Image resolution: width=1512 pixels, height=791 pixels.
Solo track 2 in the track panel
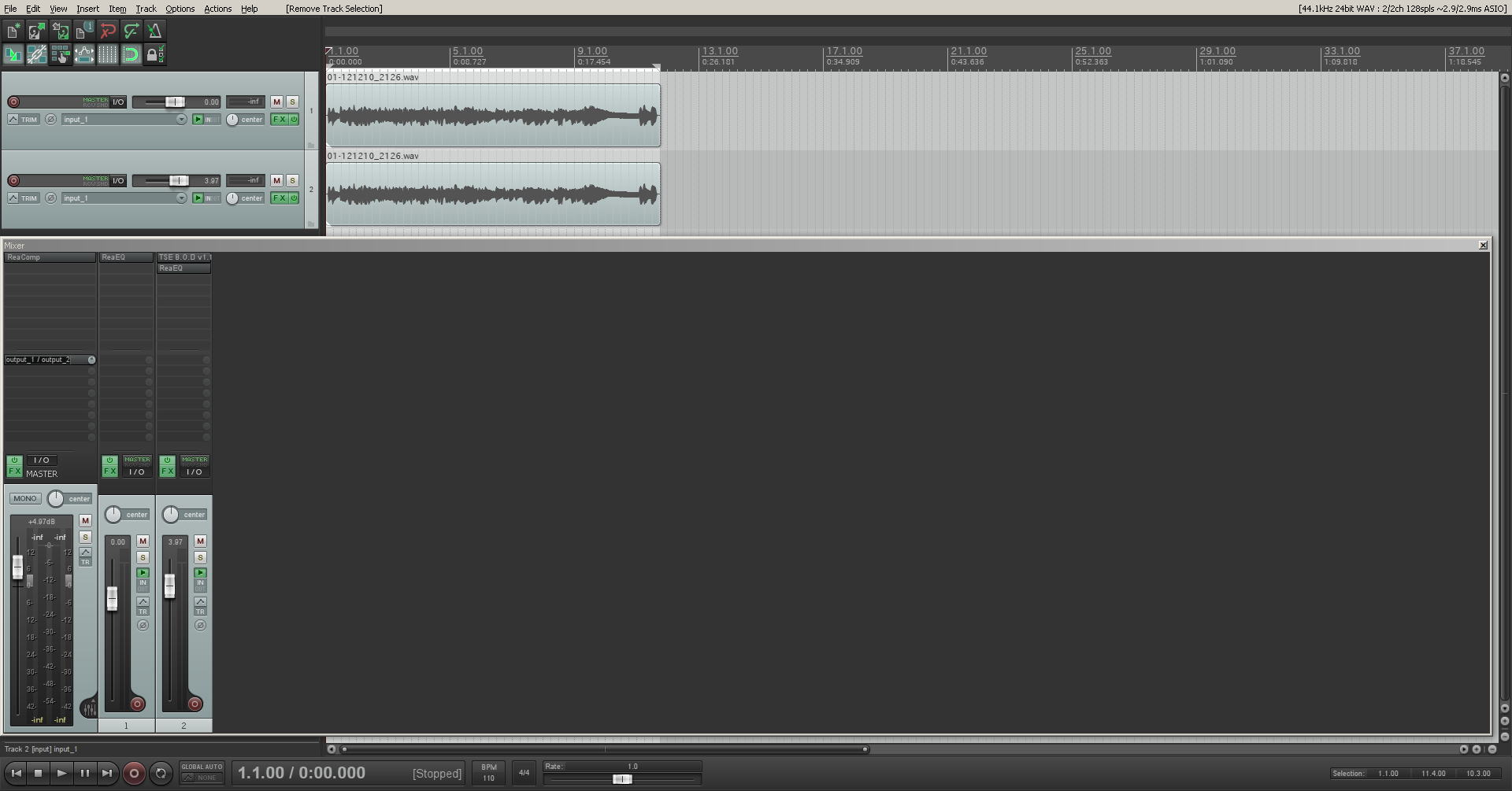click(x=292, y=180)
